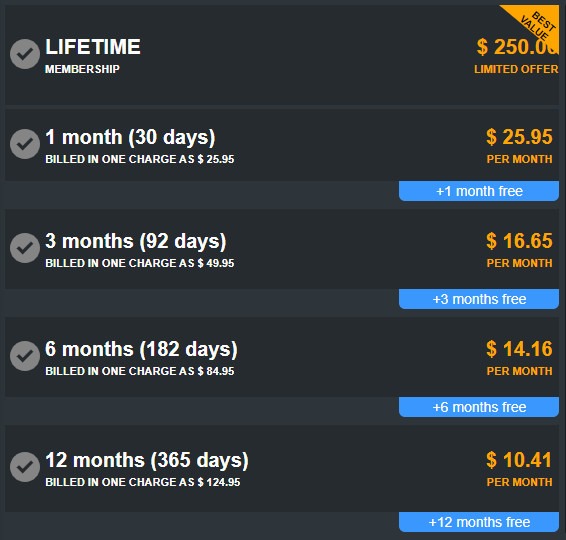The width and height of the screenshot is (566, 540).
Task: Click the 12 months (365 days) title
Action: tap(147, 461)
